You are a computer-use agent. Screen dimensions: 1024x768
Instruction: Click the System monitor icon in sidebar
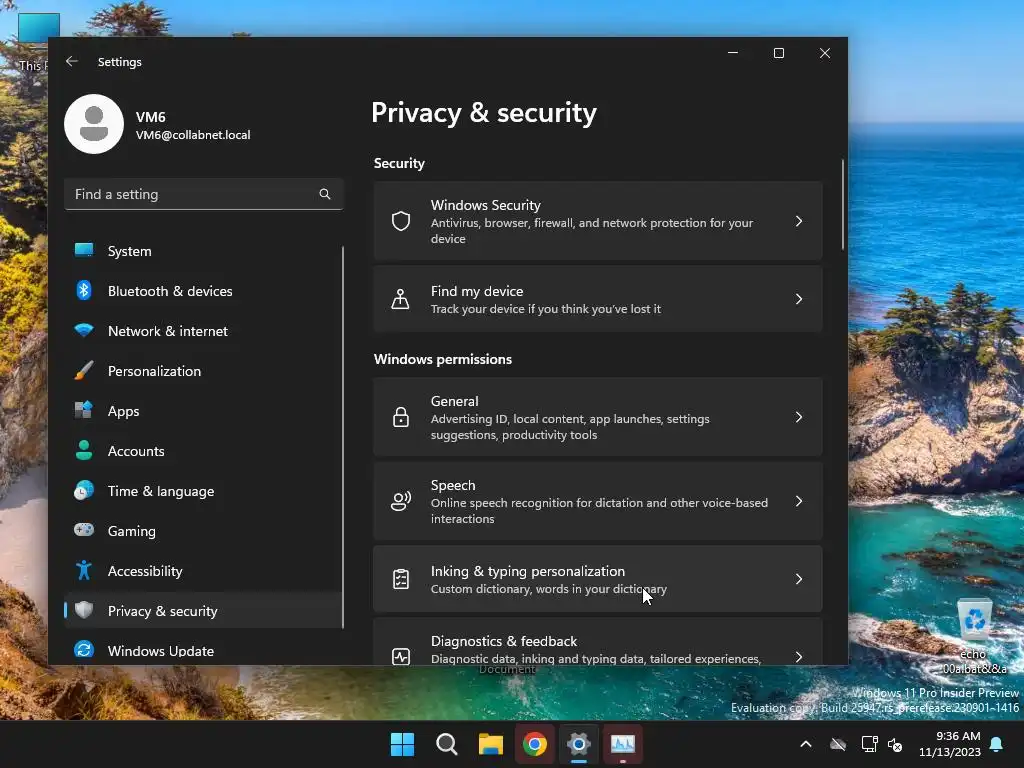[84, 250]
